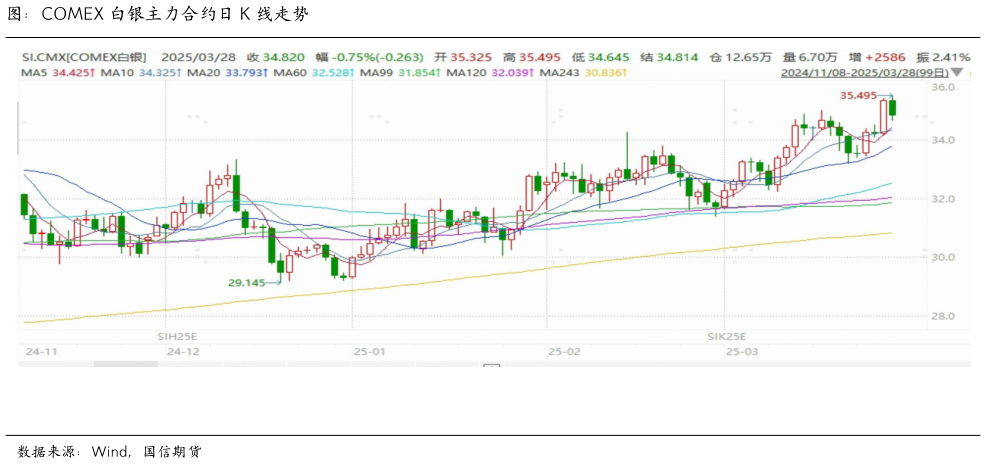Click the 35.495 high annotation on chart
The image size is (986, 464).
coord(858,96)
